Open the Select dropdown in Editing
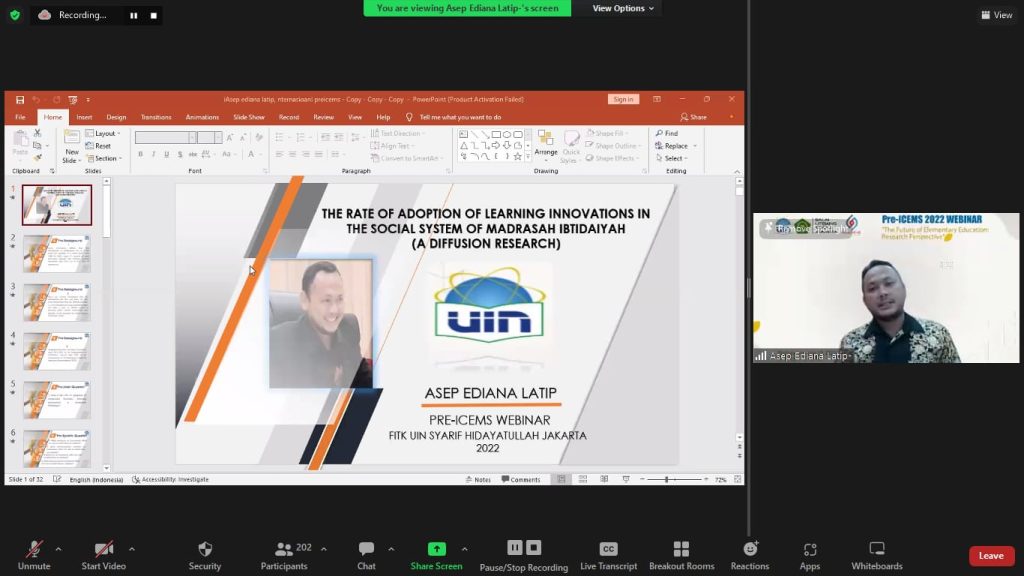Screen dimensions: 1024x576 672,159
